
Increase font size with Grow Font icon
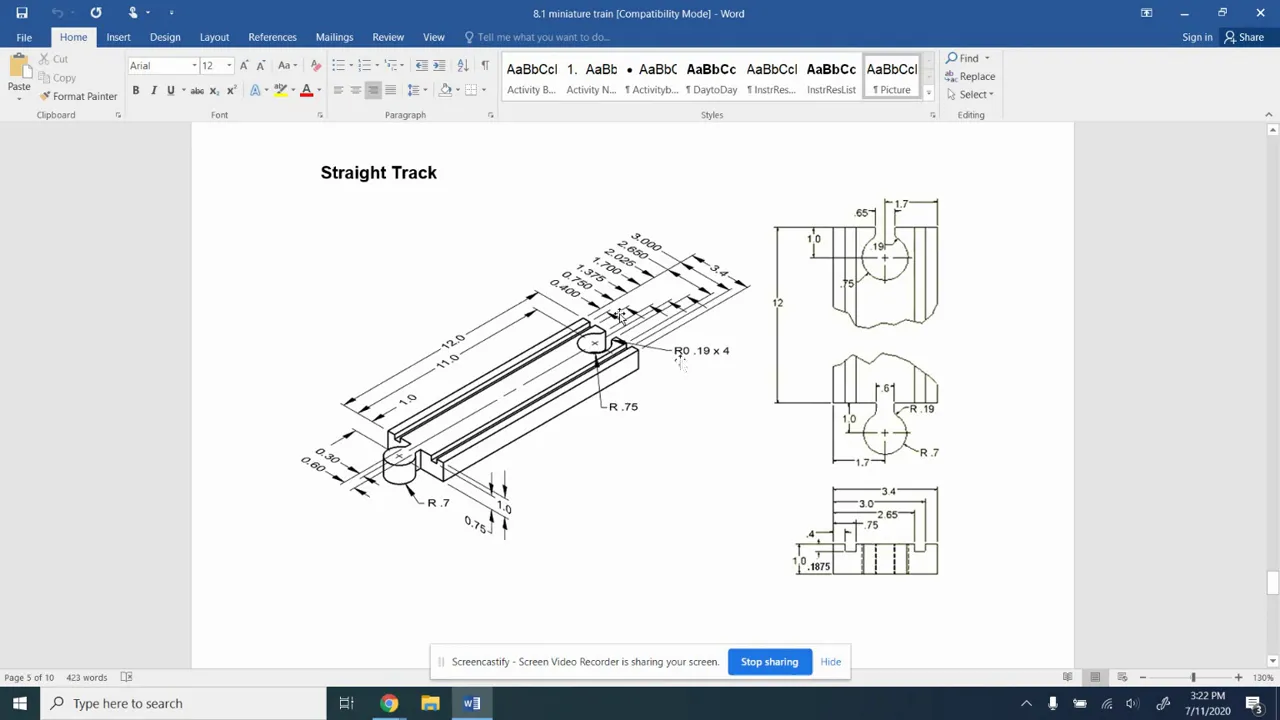(244, 66)
